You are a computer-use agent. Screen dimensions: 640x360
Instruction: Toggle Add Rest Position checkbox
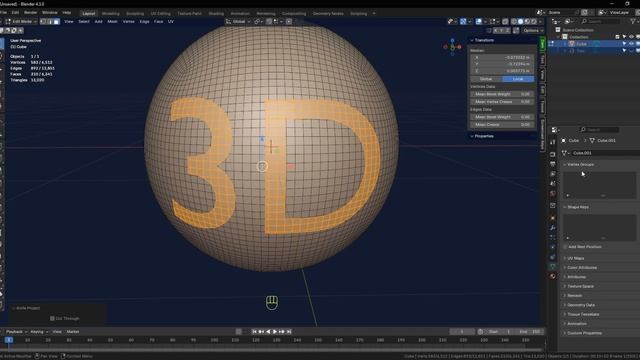coord(565,247)
